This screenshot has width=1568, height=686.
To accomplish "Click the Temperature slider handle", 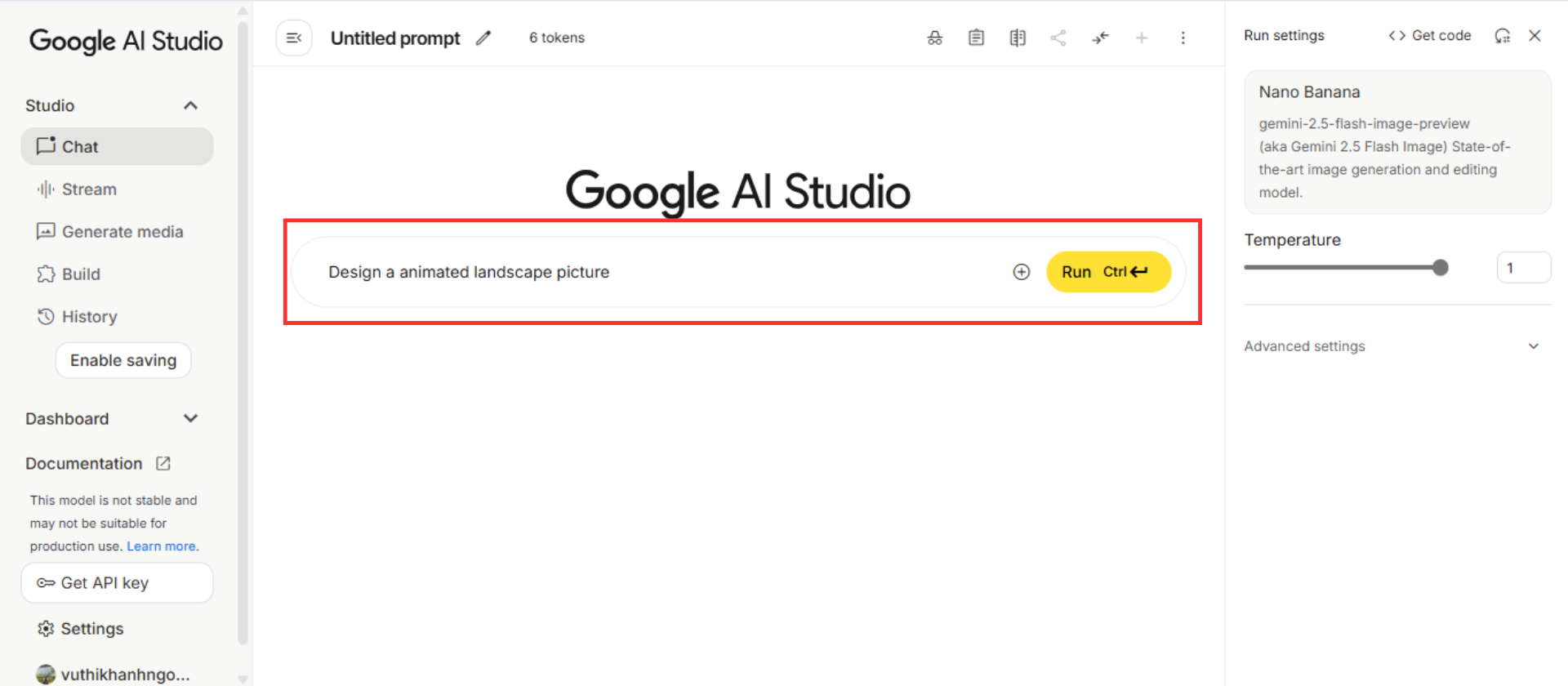I will click(1440, 267).
